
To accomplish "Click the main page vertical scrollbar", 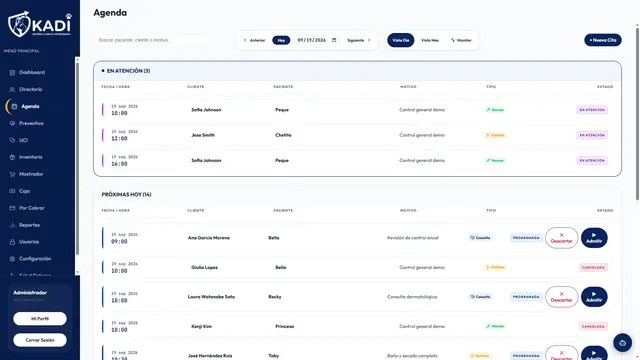I will coord(637,114).
